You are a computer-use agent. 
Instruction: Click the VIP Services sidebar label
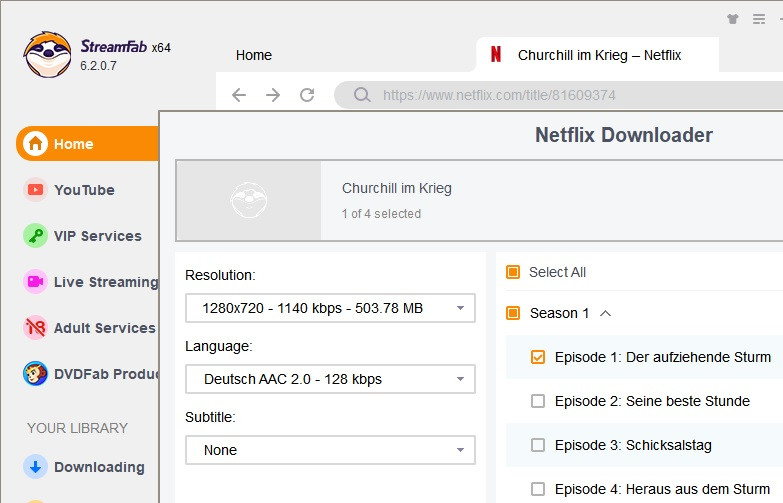click(x=98, y=236)
